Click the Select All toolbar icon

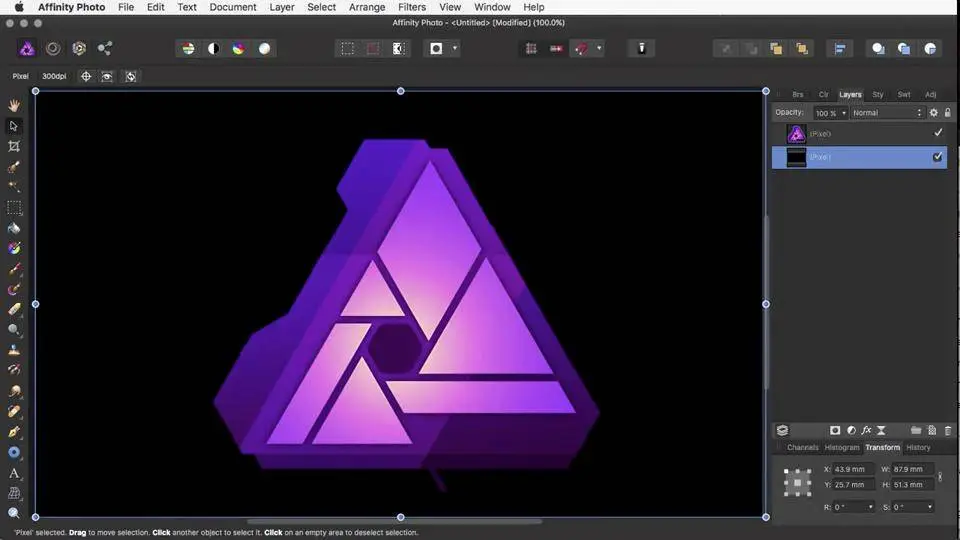click(x=348, y=48)
